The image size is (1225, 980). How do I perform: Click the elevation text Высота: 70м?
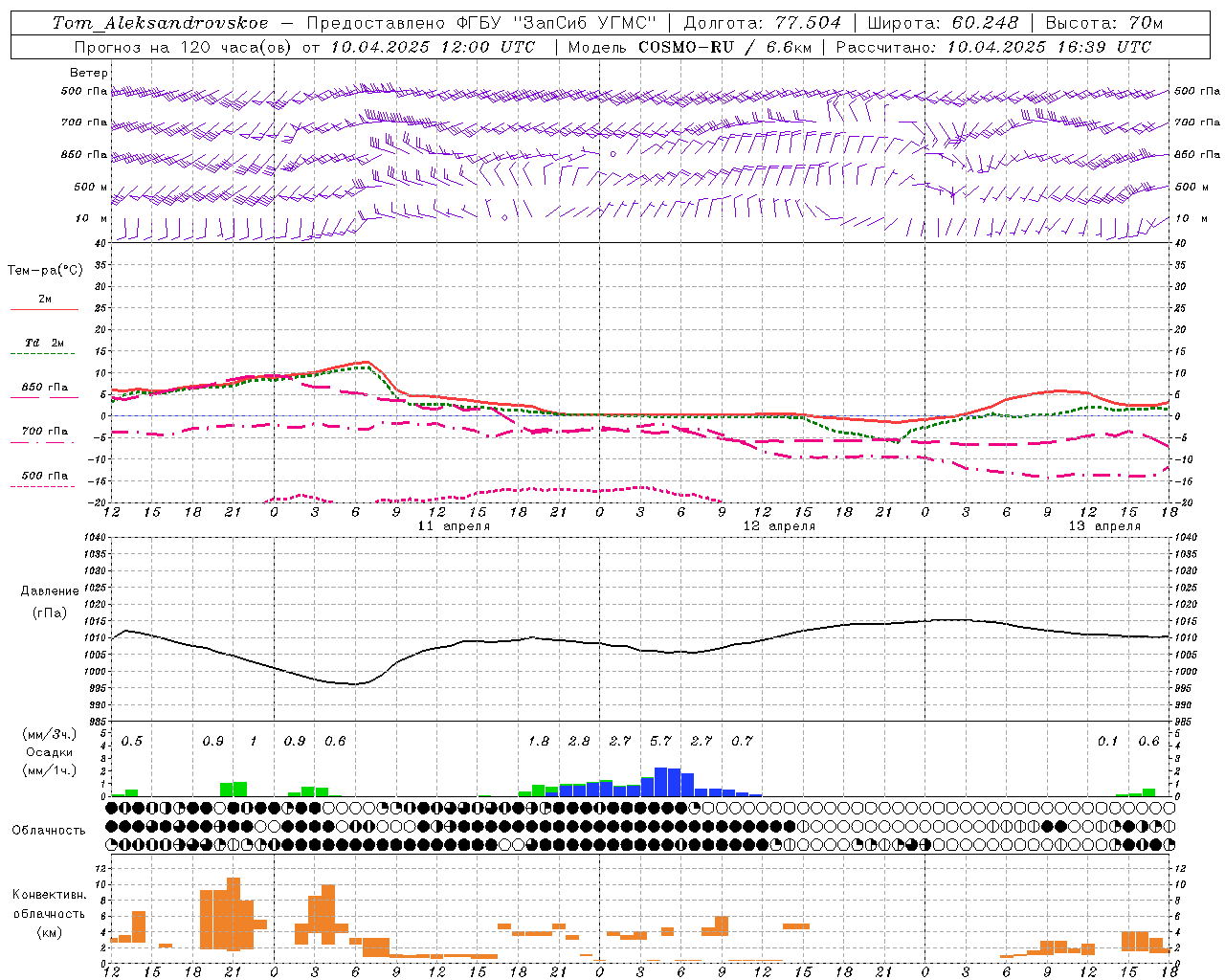1104,23
